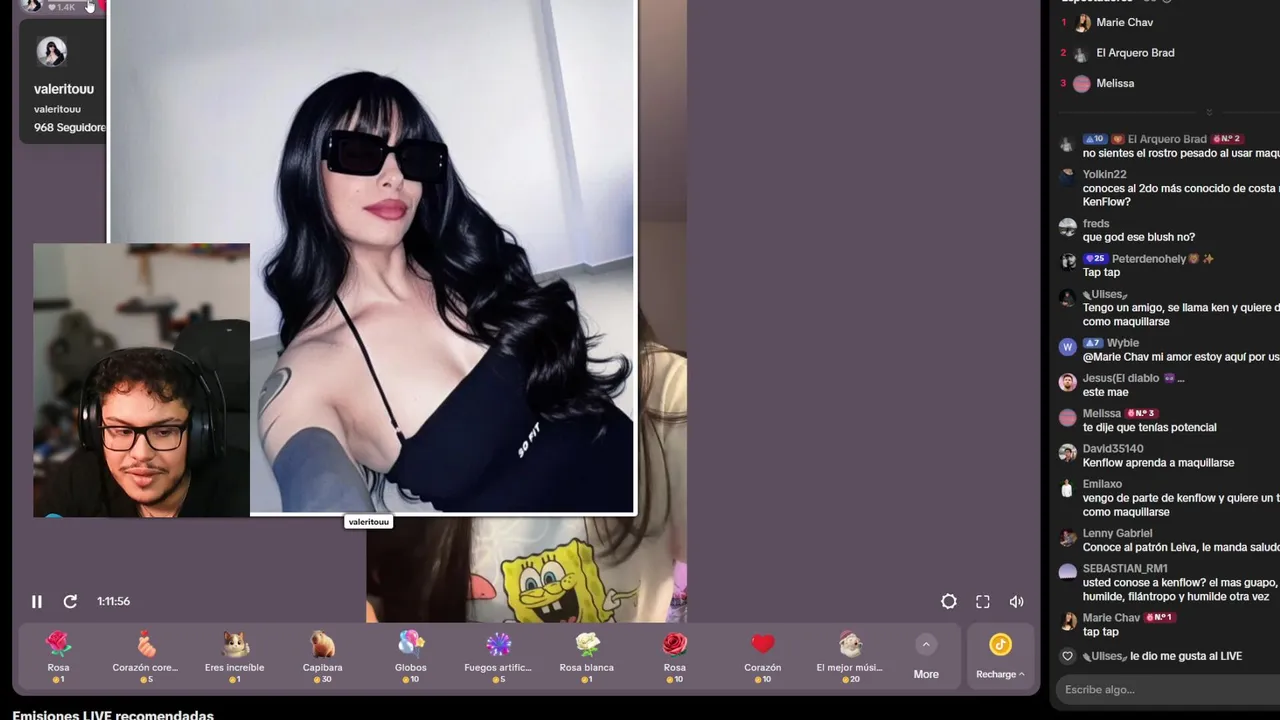Click the 'Escribe algo...' chat input
Viewport: 1280px width, 720px height.
pyautogui.click(x=1168, y=690)
